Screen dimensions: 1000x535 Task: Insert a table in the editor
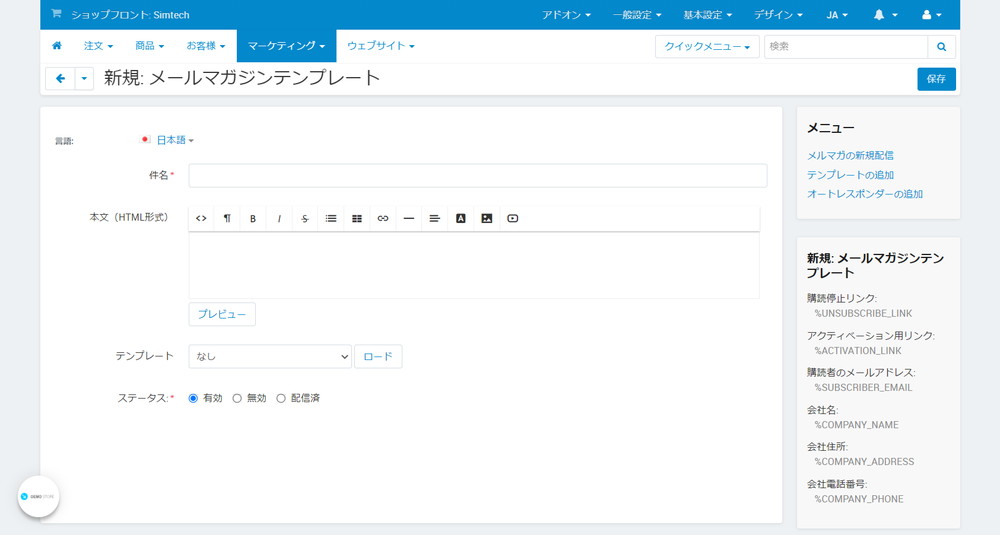click(357, 218)
